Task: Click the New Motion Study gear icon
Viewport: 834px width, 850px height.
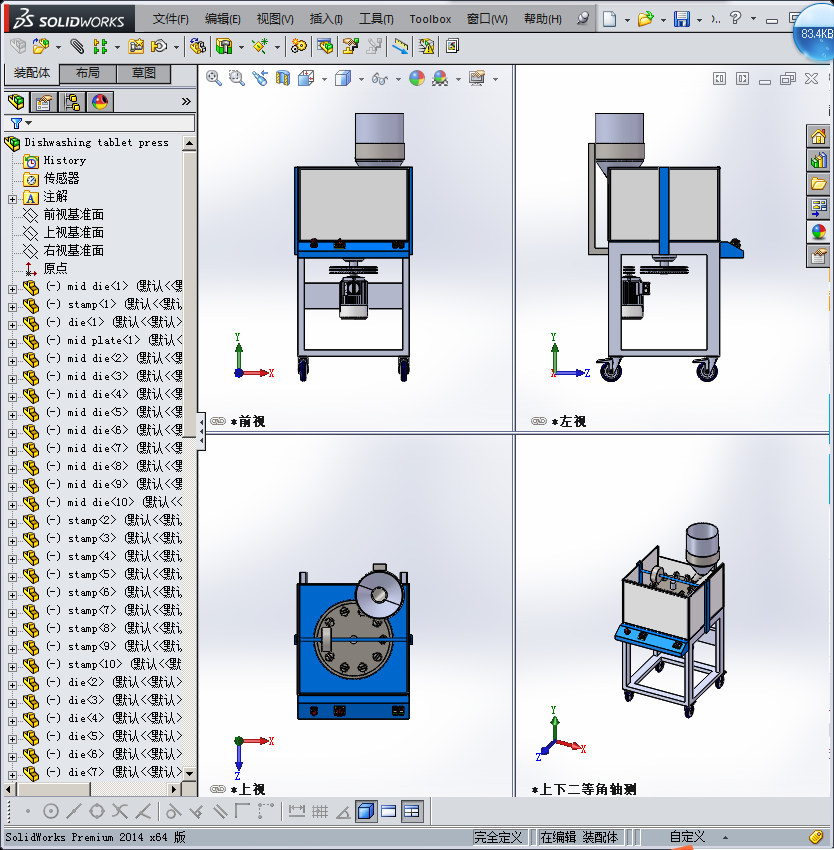Action: pyautogui.click(x=298, y=47)
